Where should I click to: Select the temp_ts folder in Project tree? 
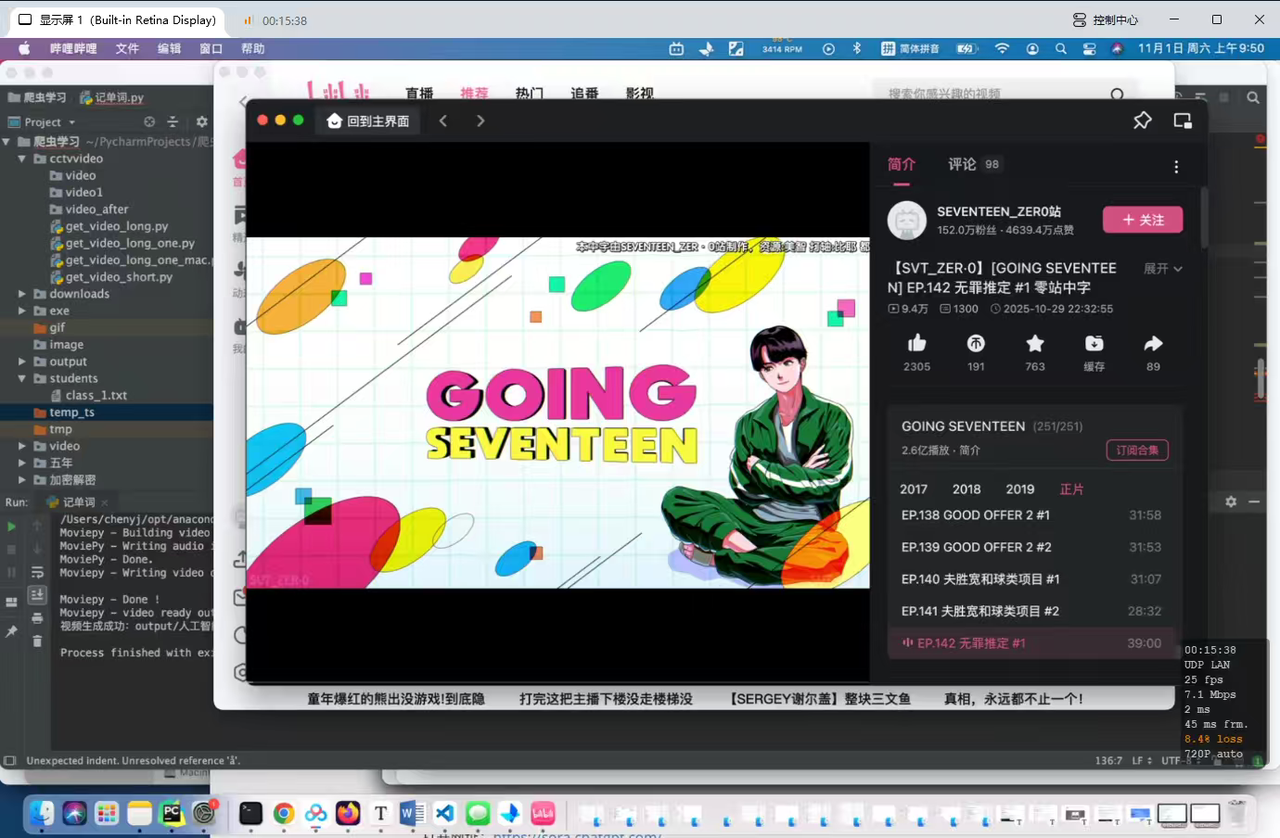coord(72,413)
